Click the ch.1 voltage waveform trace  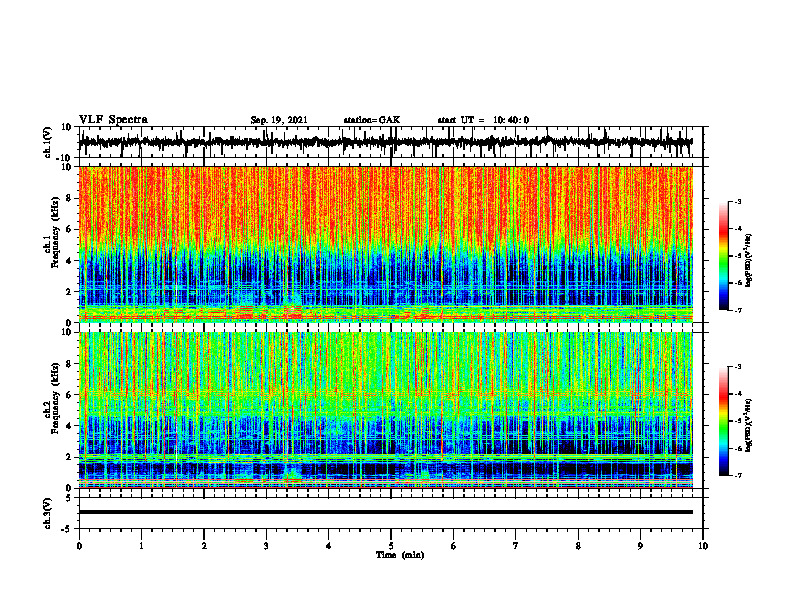pyautogui.click(x=385, y=142)
